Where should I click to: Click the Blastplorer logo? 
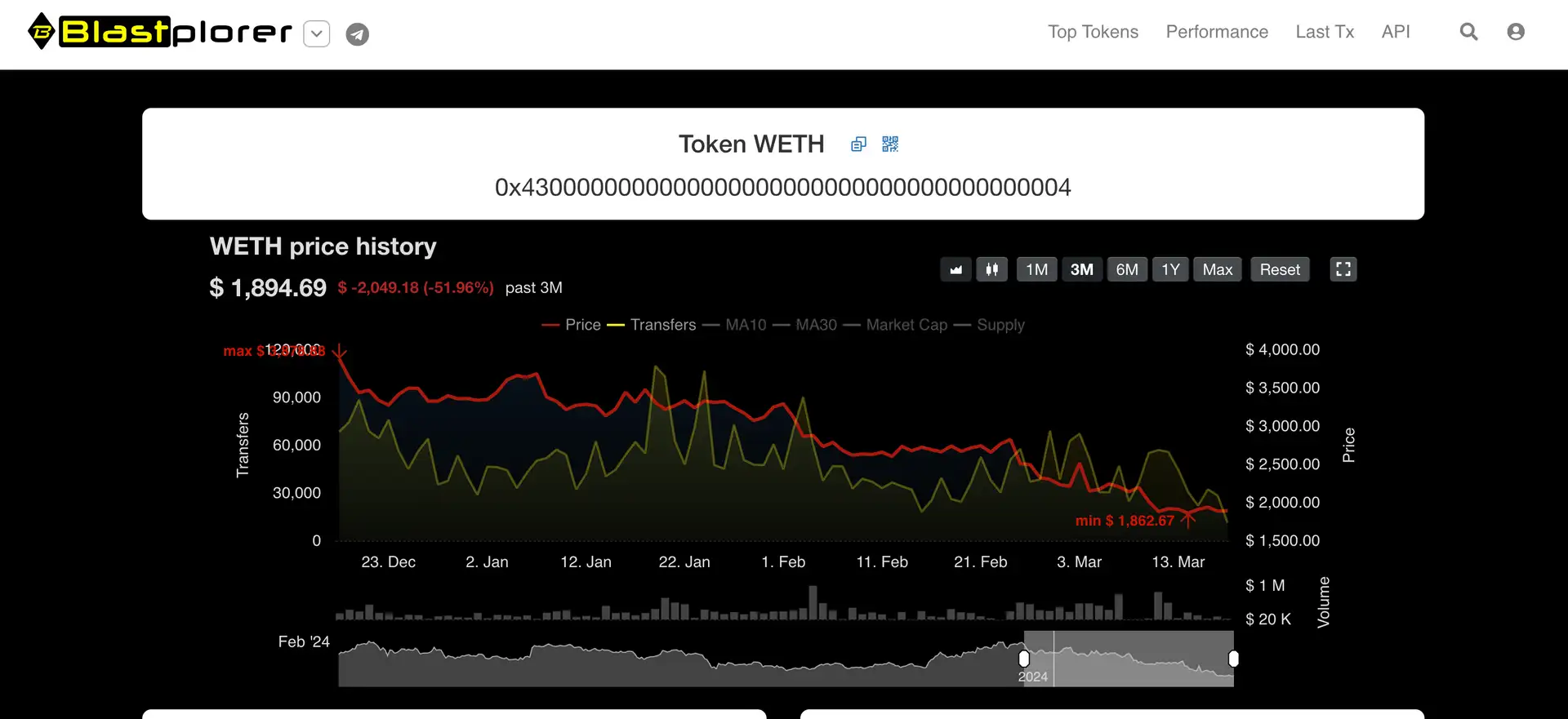tap(159, 33)
